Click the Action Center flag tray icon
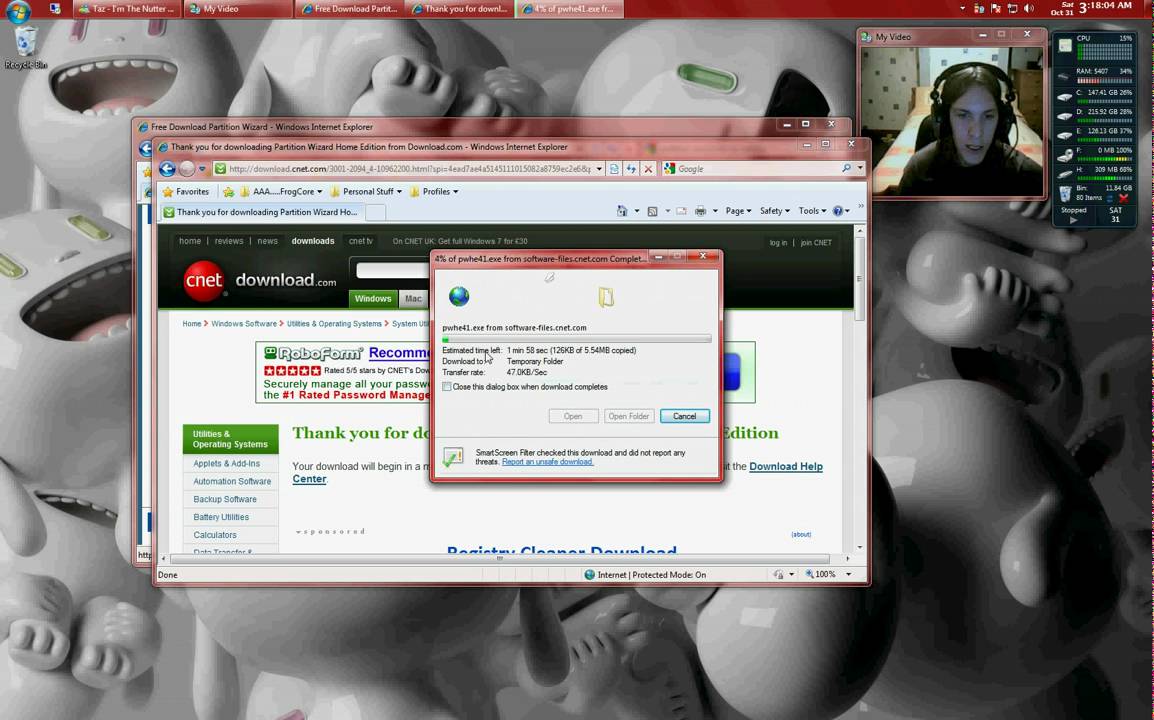The height and width of the screenshot is (720, 1154). (995, 9)
